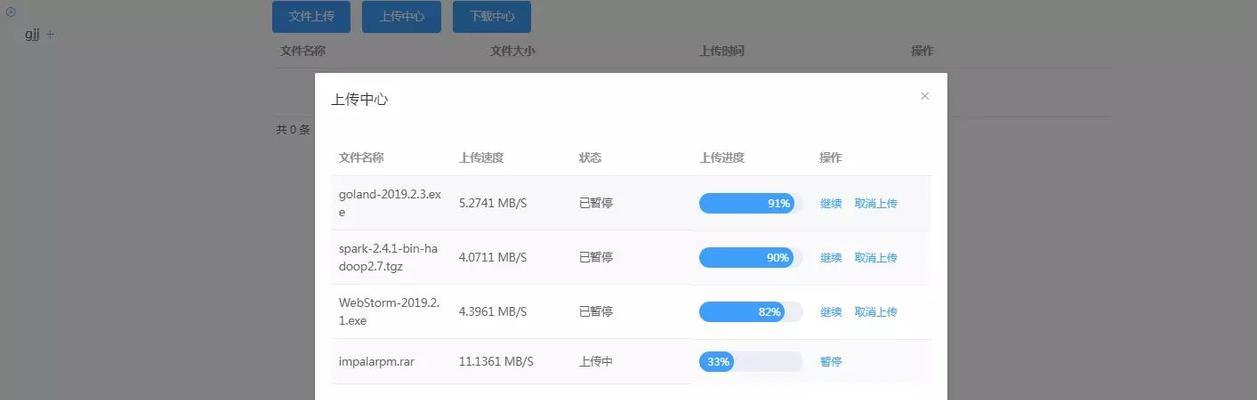The width and height of the screenshot is (1257, 400).
Task: Cancel upload of WebStorm-2019.2.1.exe
Action: click(876, 312)
